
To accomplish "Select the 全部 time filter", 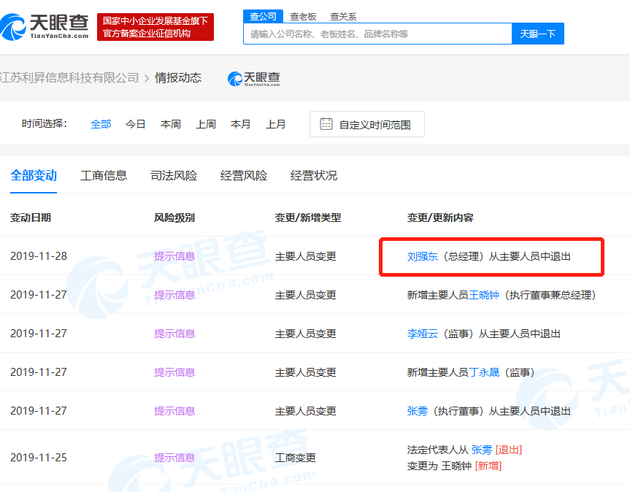I will tap(101, 124).
